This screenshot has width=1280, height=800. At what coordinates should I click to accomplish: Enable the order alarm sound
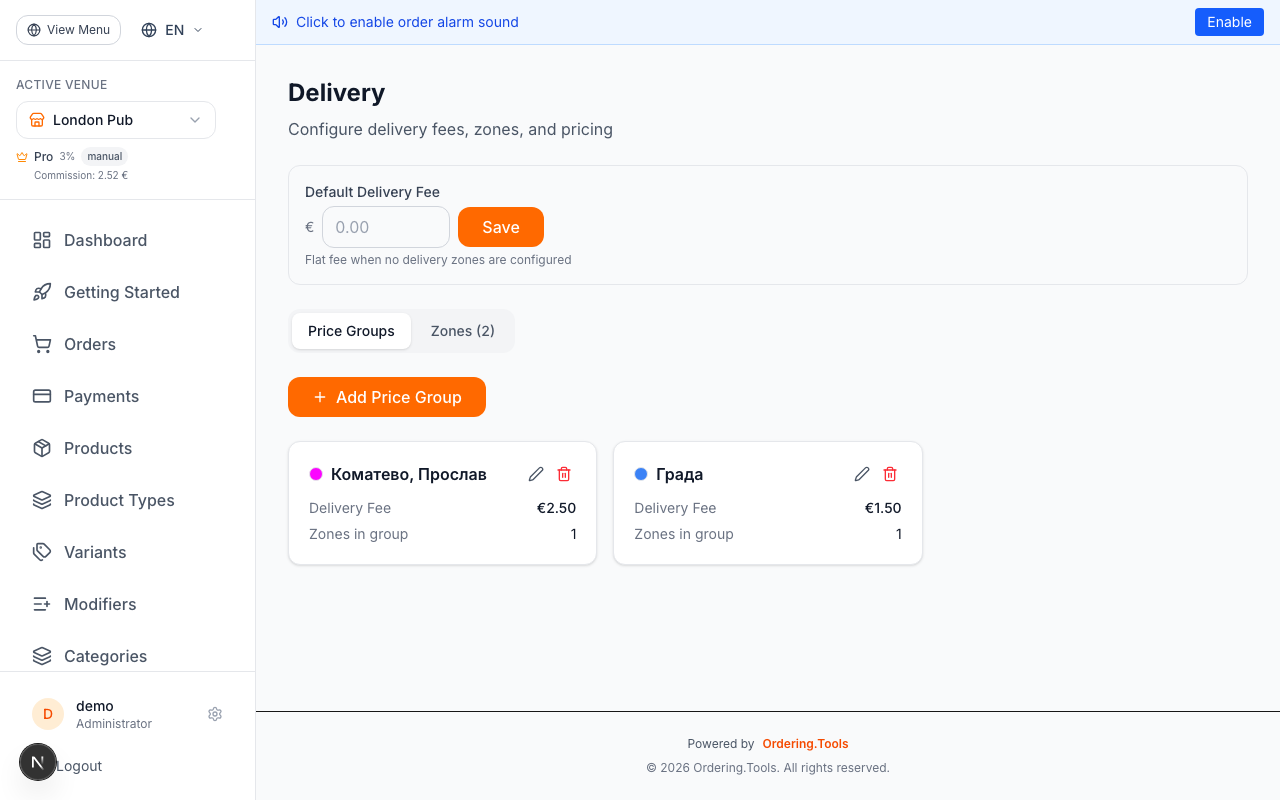tap(1229, 21)
